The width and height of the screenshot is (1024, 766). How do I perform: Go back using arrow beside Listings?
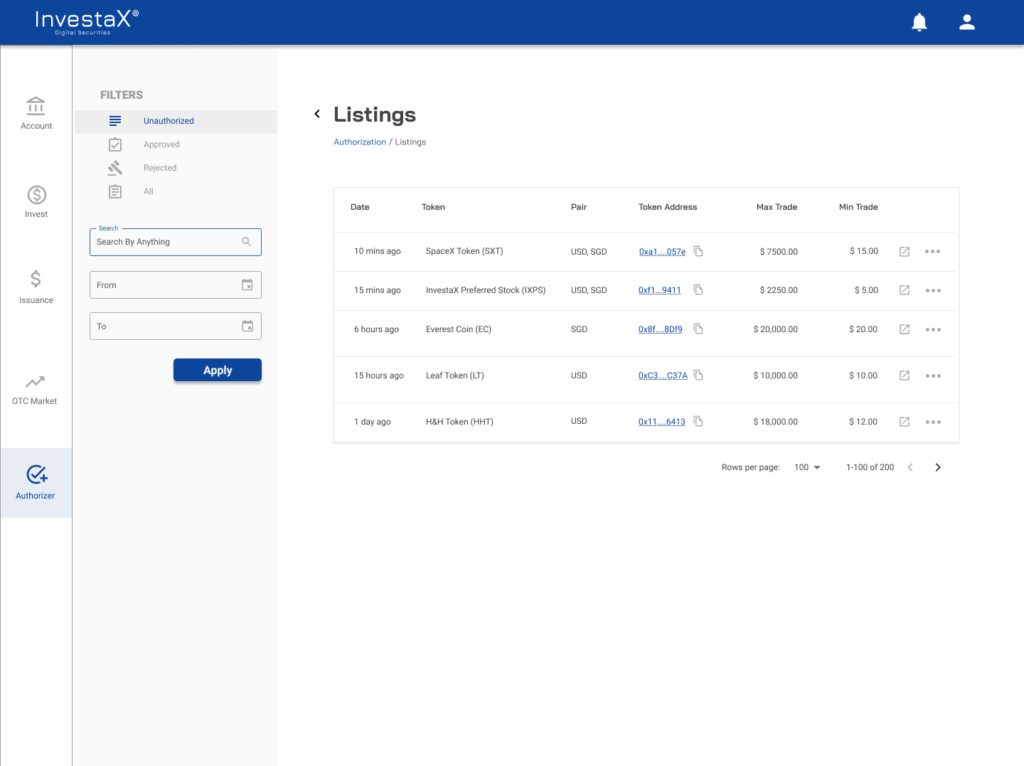click(x=317, y=114)
